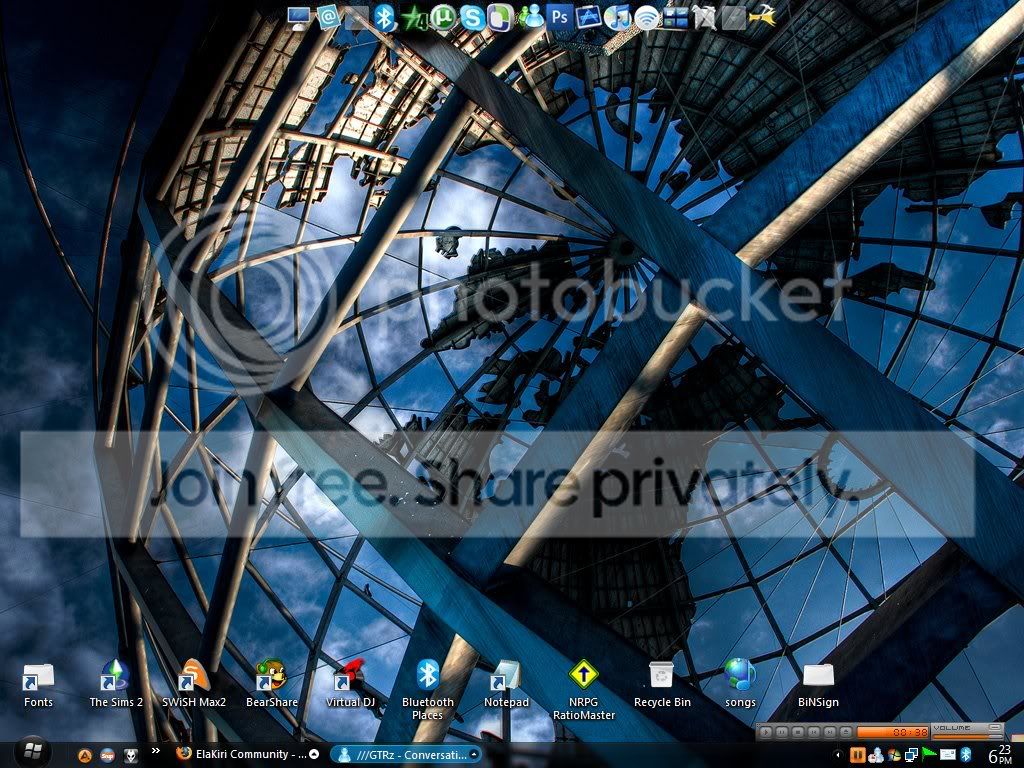The image size is (1024, 768).
Task: Click the Eject button on the media player
Action: click(846, 732)
